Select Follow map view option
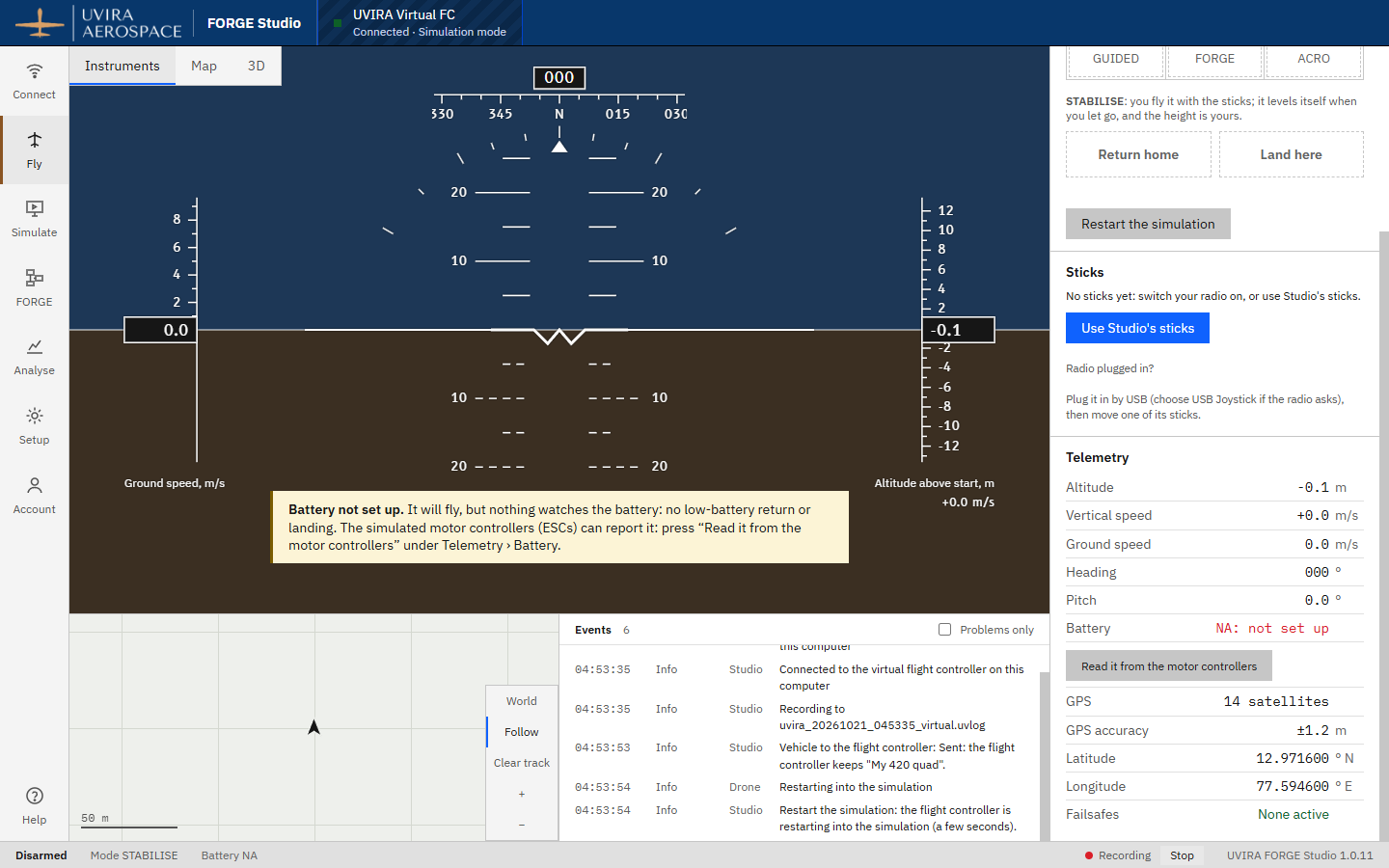This screenshot has height=868, width=1389. [x=522, y=732]
